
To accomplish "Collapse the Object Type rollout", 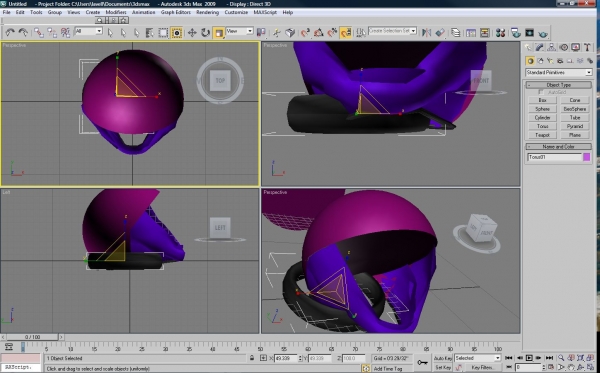I will pyautogui.click(x=559, y=85).
